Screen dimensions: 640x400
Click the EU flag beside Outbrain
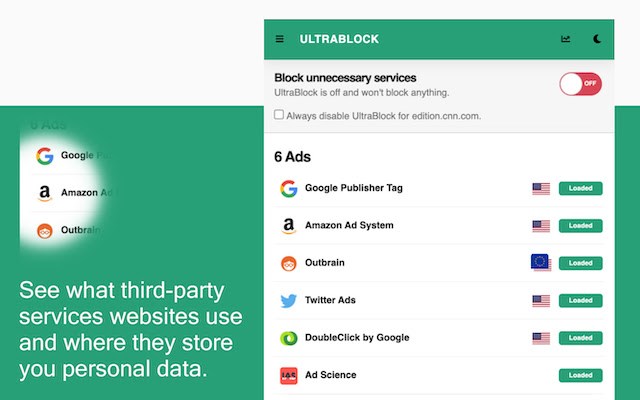point(541,263)
